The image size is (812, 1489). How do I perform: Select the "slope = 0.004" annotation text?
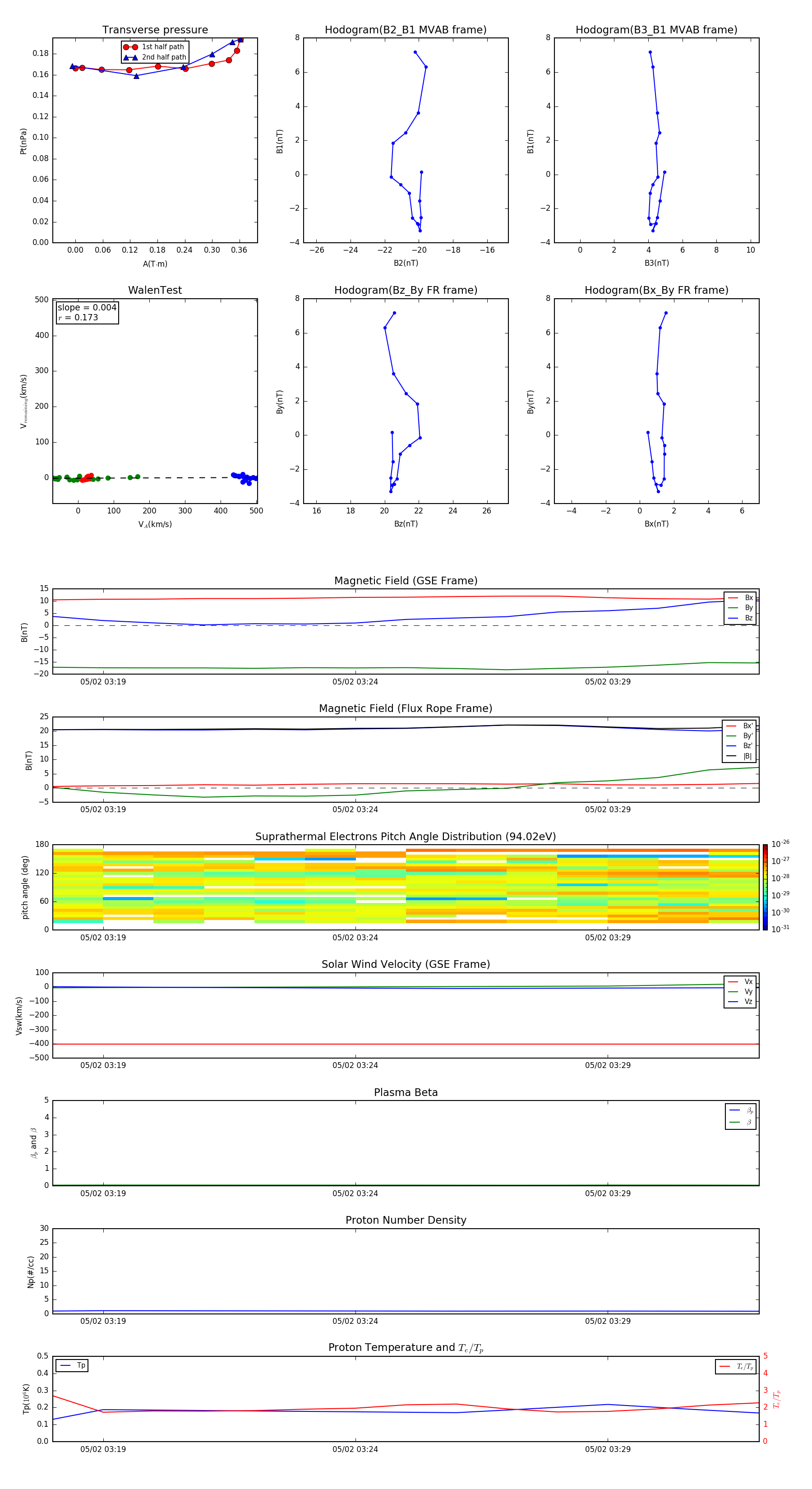(x=87, y=308)
